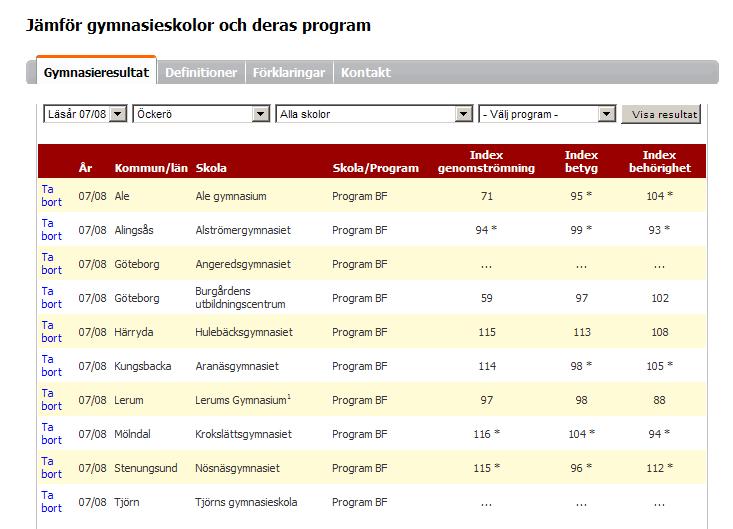Select the Angeredsgymnasiet school name
The image size is (733, 529).
(243, 264)
